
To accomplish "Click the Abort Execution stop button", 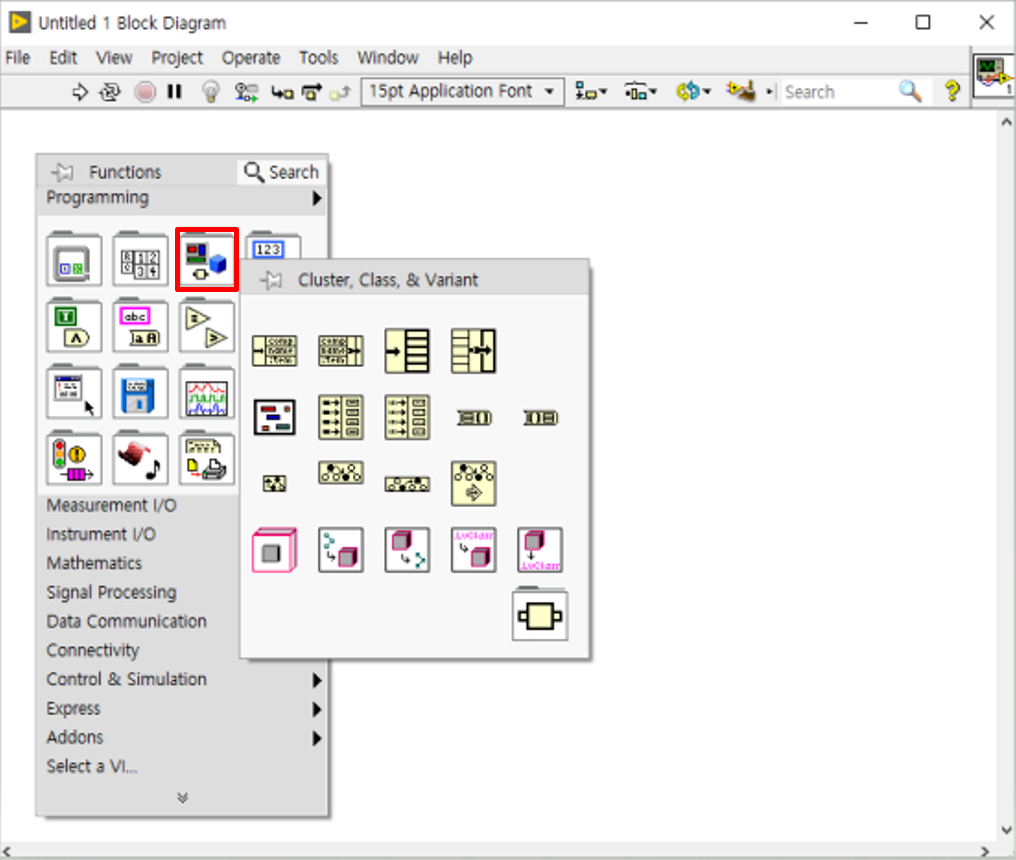I will click(145, 92).
